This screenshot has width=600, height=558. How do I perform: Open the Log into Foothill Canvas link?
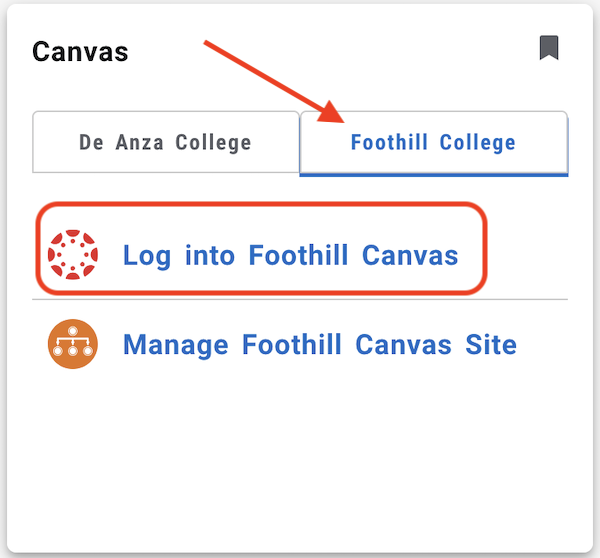coord(290,255)
